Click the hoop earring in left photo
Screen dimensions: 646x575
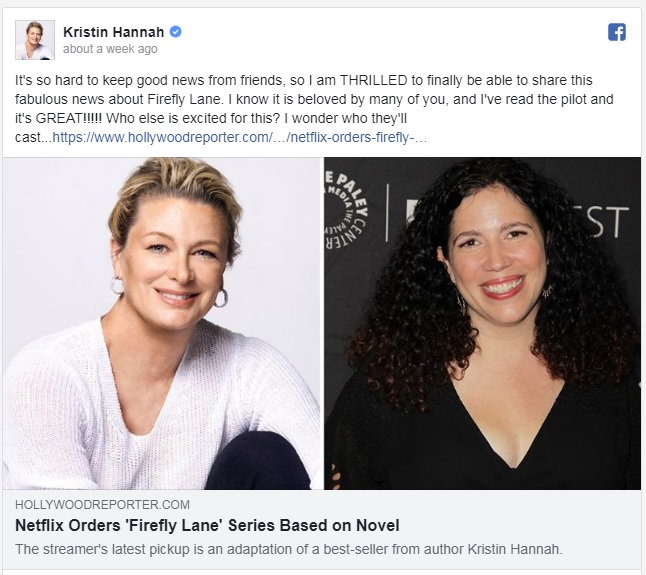tap(220, 298)
